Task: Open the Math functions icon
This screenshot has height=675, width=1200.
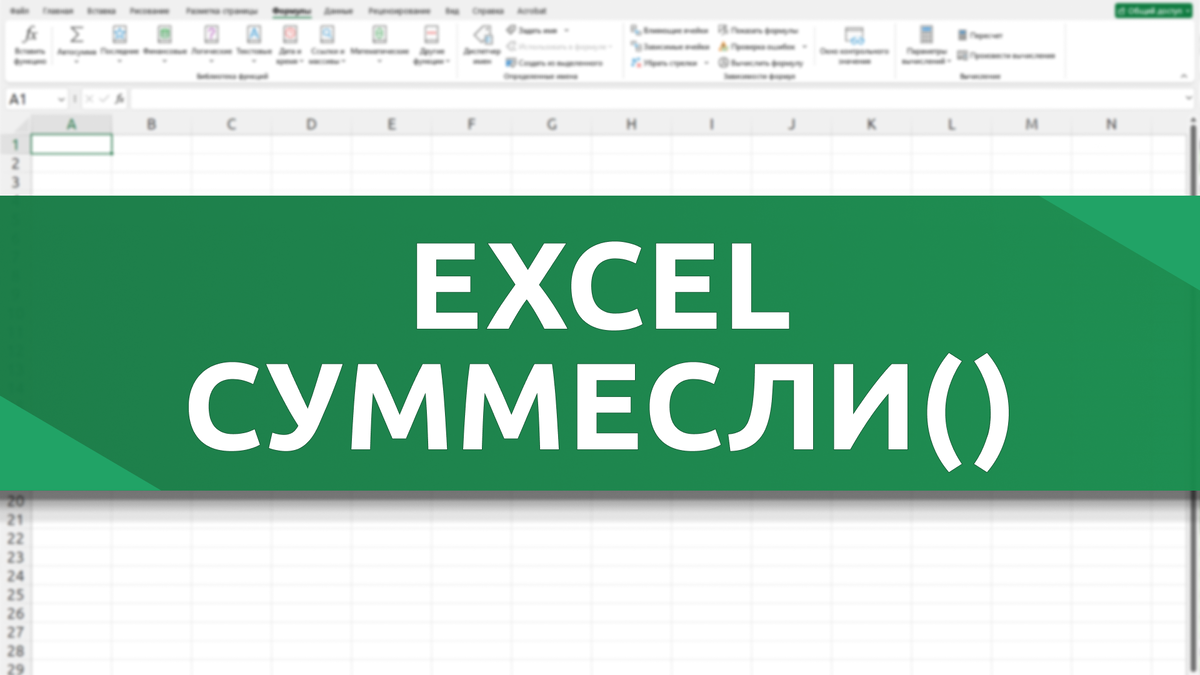Action: [x=380, y=34]
